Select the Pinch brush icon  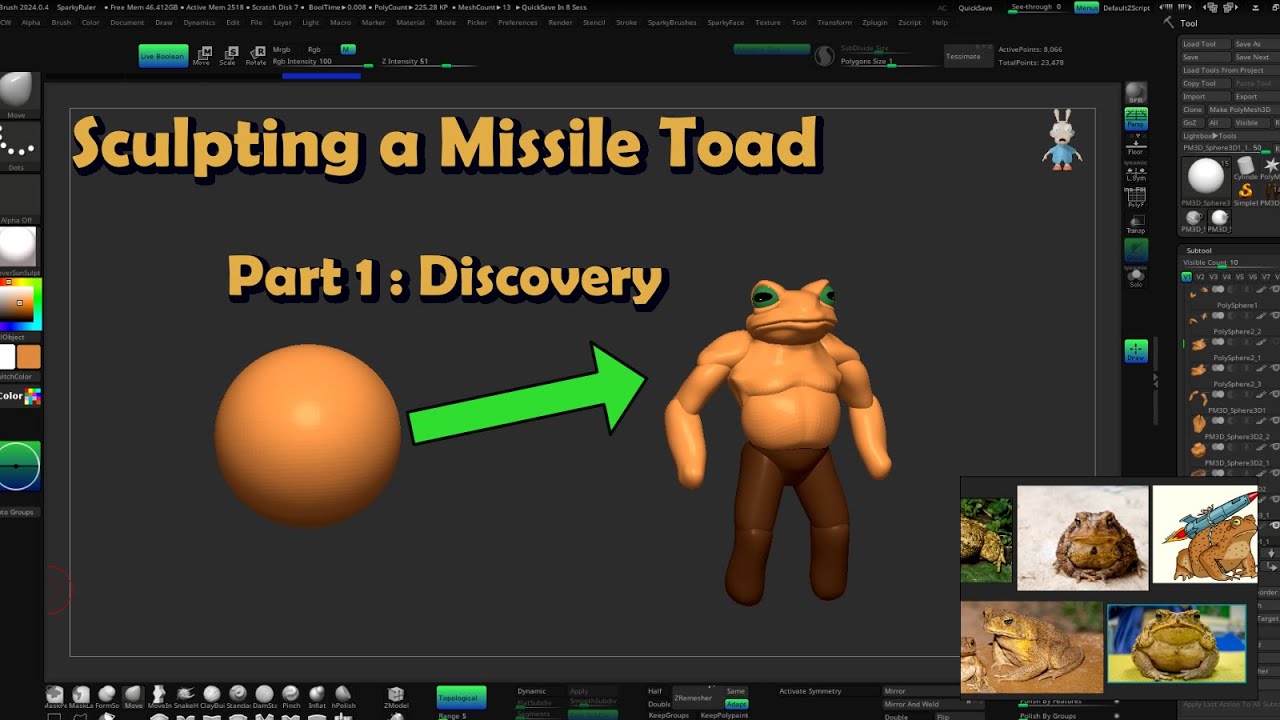tap(290, 697)
